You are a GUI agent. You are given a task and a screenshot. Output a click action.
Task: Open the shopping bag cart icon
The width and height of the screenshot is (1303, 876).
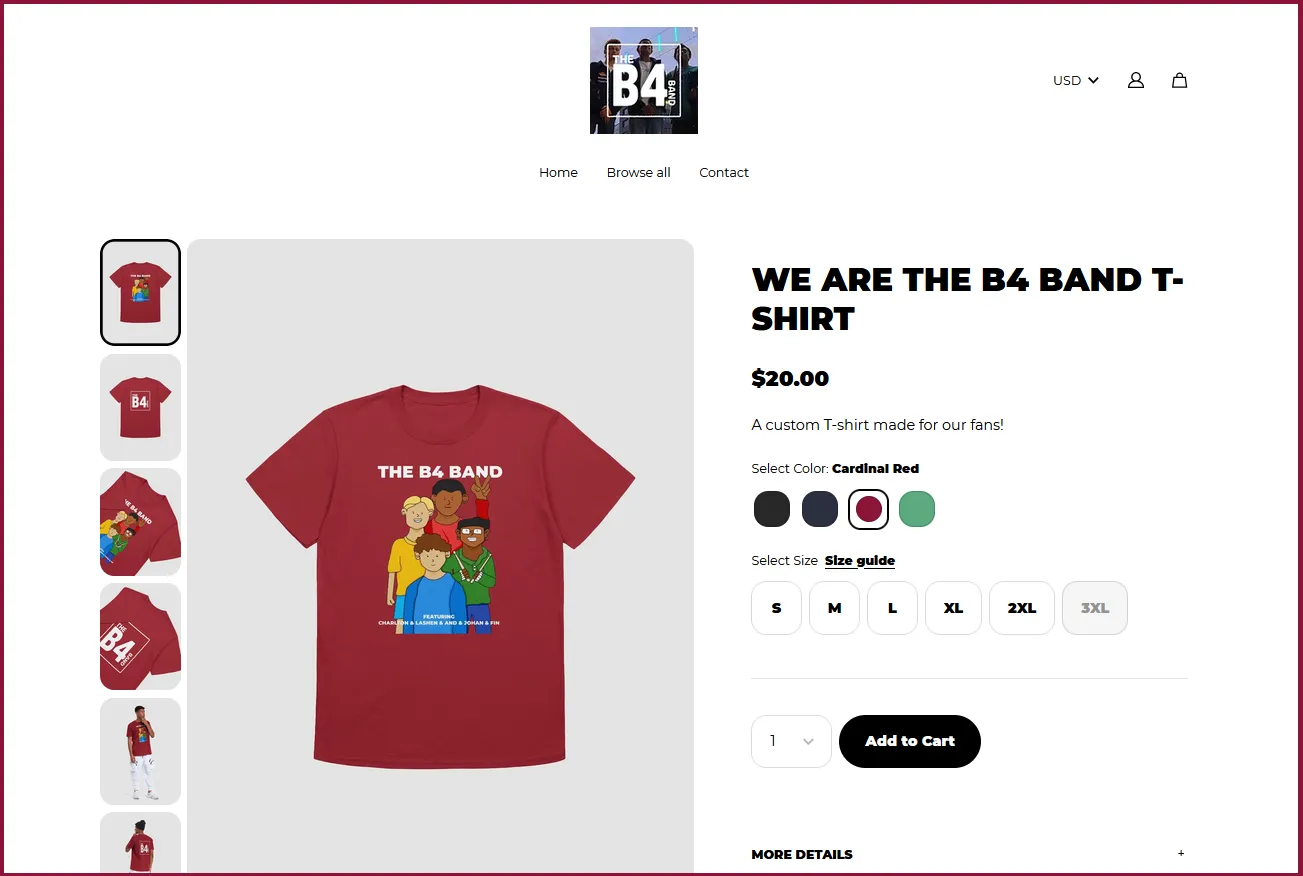pyautogui.click(x=1179, y=80)
